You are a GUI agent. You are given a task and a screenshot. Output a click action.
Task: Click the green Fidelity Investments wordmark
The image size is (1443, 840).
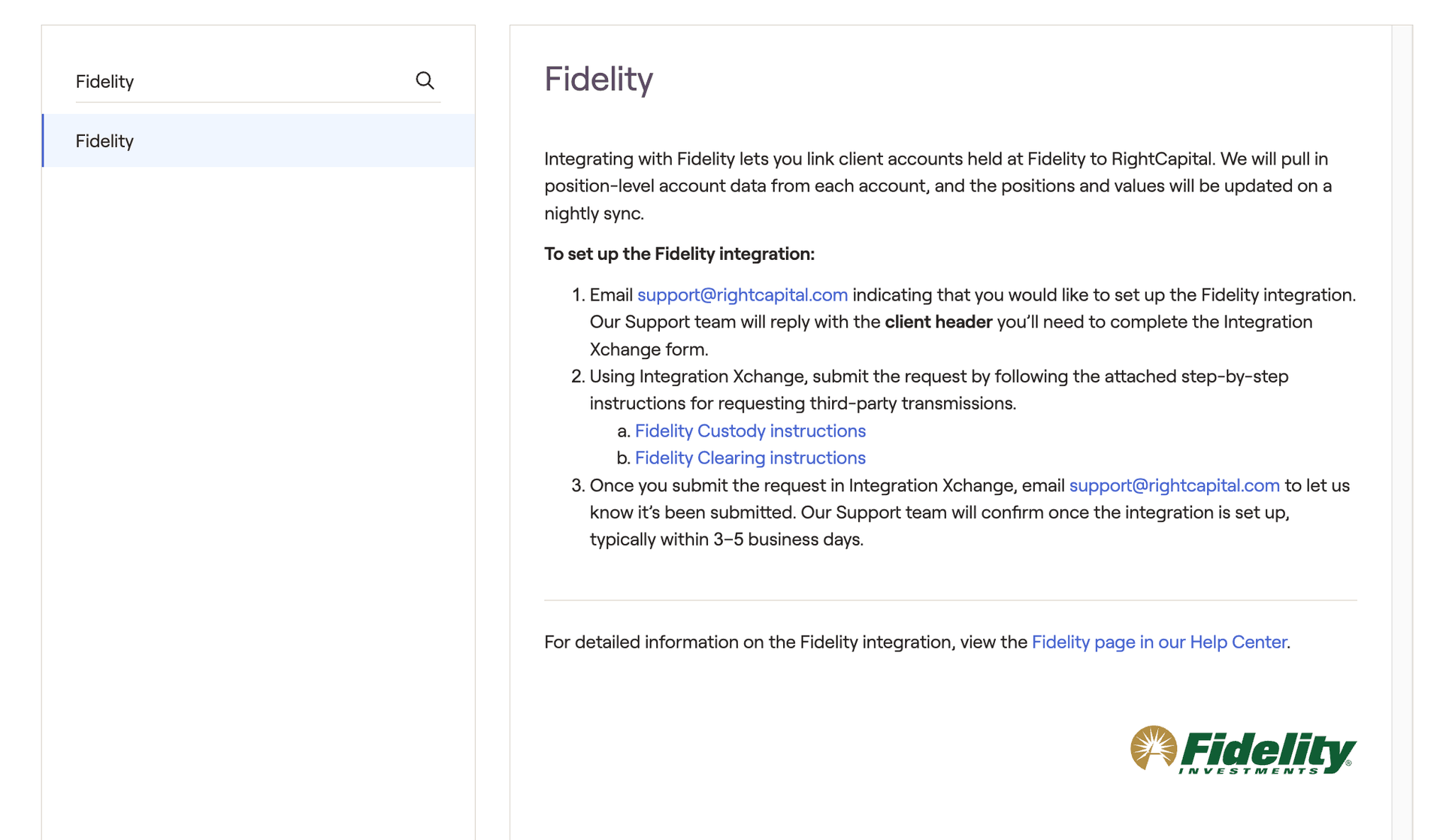(x=1269, y=752)
